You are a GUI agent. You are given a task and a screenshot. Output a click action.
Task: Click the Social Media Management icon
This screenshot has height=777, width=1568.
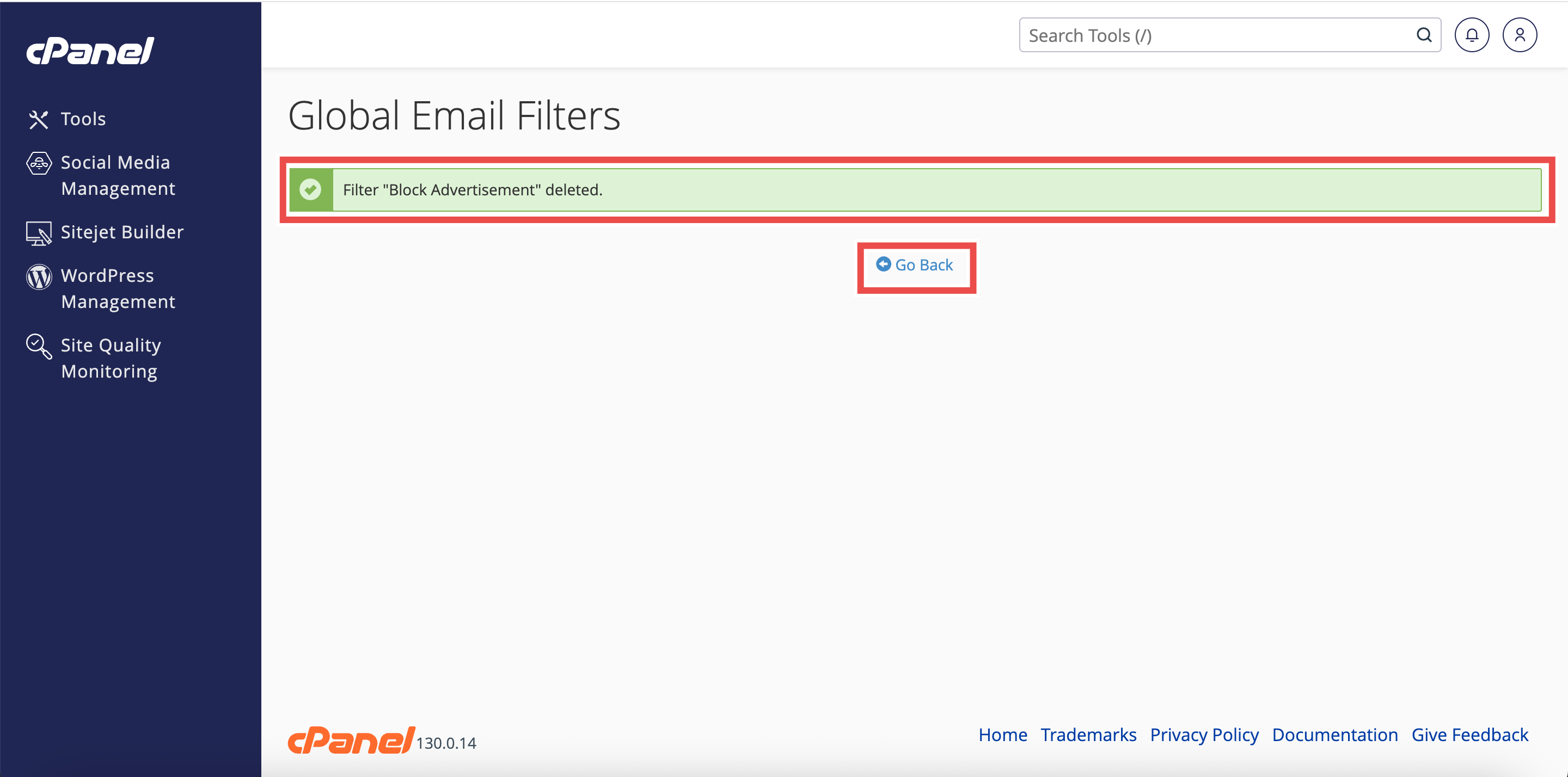point(39,163)
